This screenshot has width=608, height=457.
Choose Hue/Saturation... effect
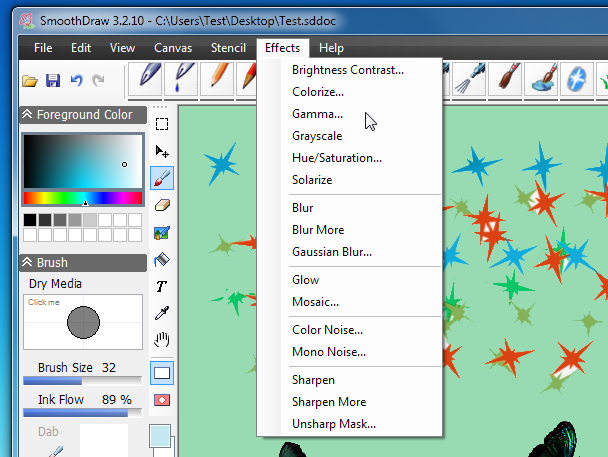pyautogui.click(x=337, y=158)
